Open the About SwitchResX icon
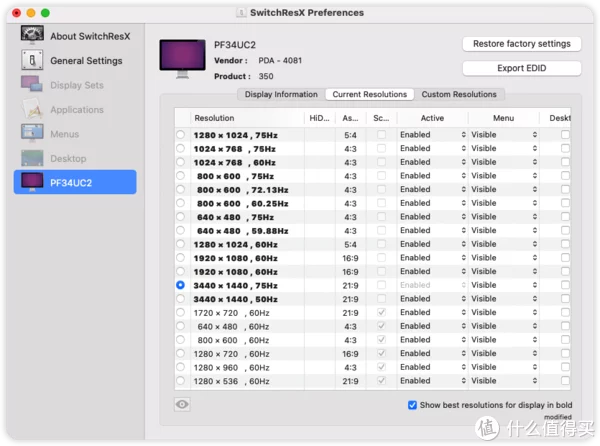 [x=32, y=35]
